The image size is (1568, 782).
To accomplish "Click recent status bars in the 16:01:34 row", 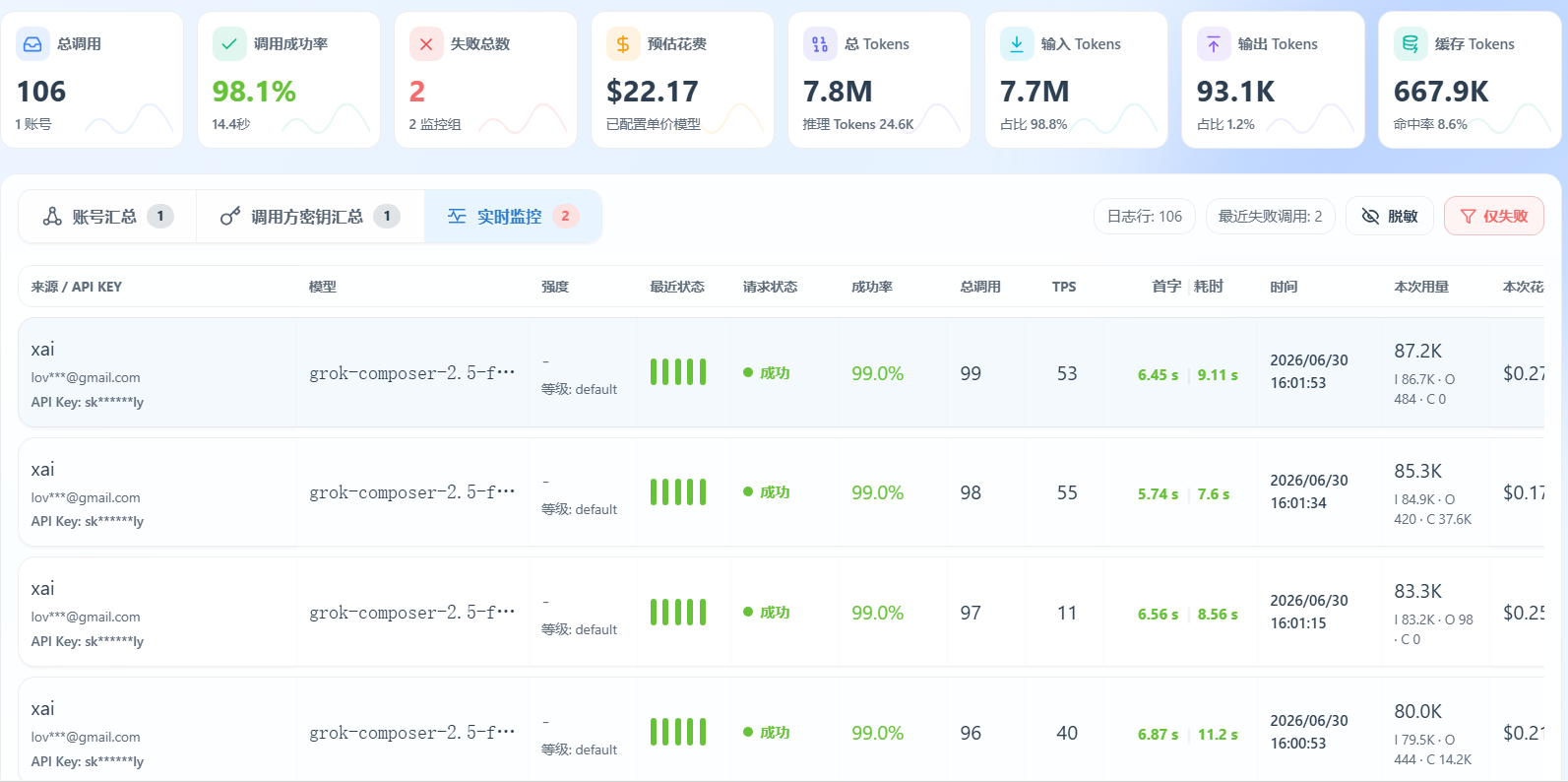I will 678,492.
